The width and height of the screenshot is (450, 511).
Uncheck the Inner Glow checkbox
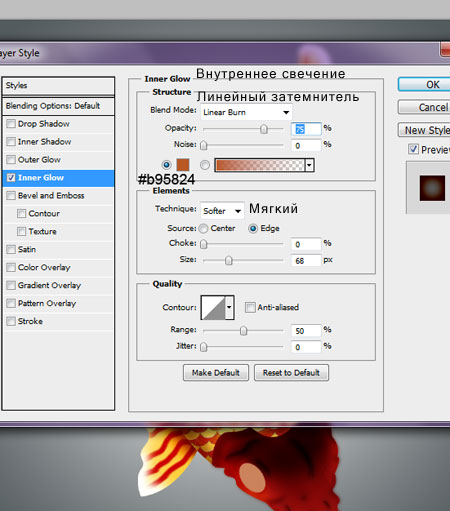click(x=11, y=178)
